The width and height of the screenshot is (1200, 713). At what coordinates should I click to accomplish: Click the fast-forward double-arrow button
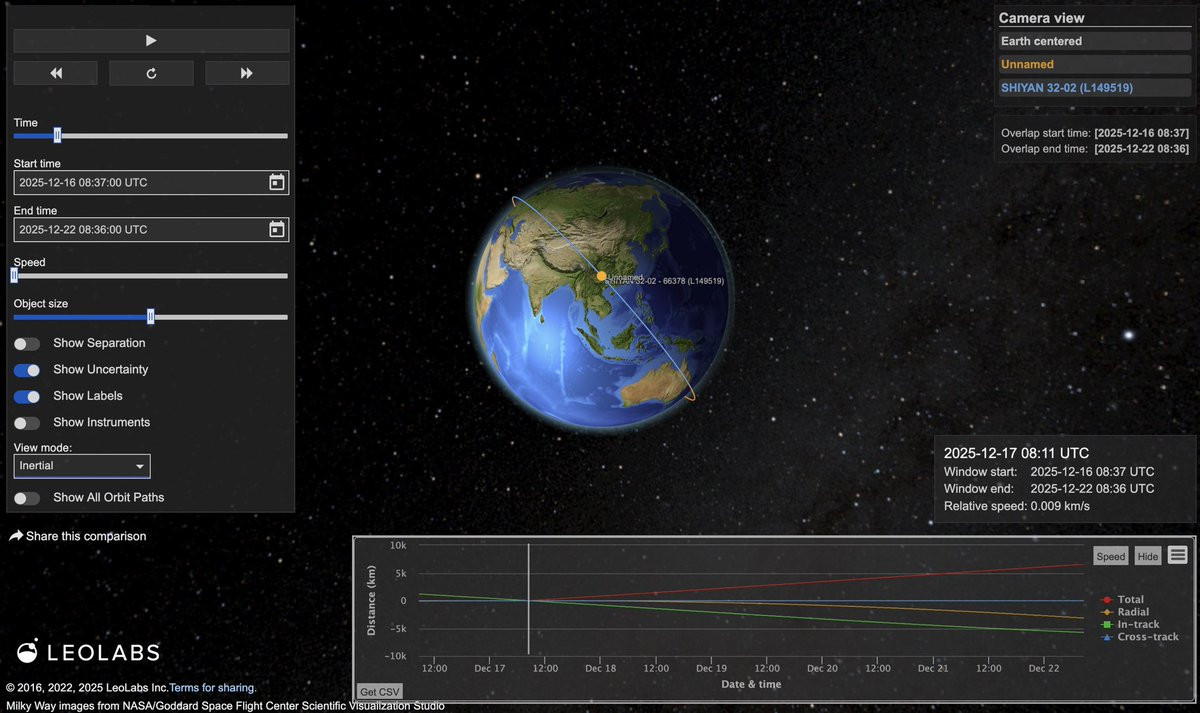[247, 73]
